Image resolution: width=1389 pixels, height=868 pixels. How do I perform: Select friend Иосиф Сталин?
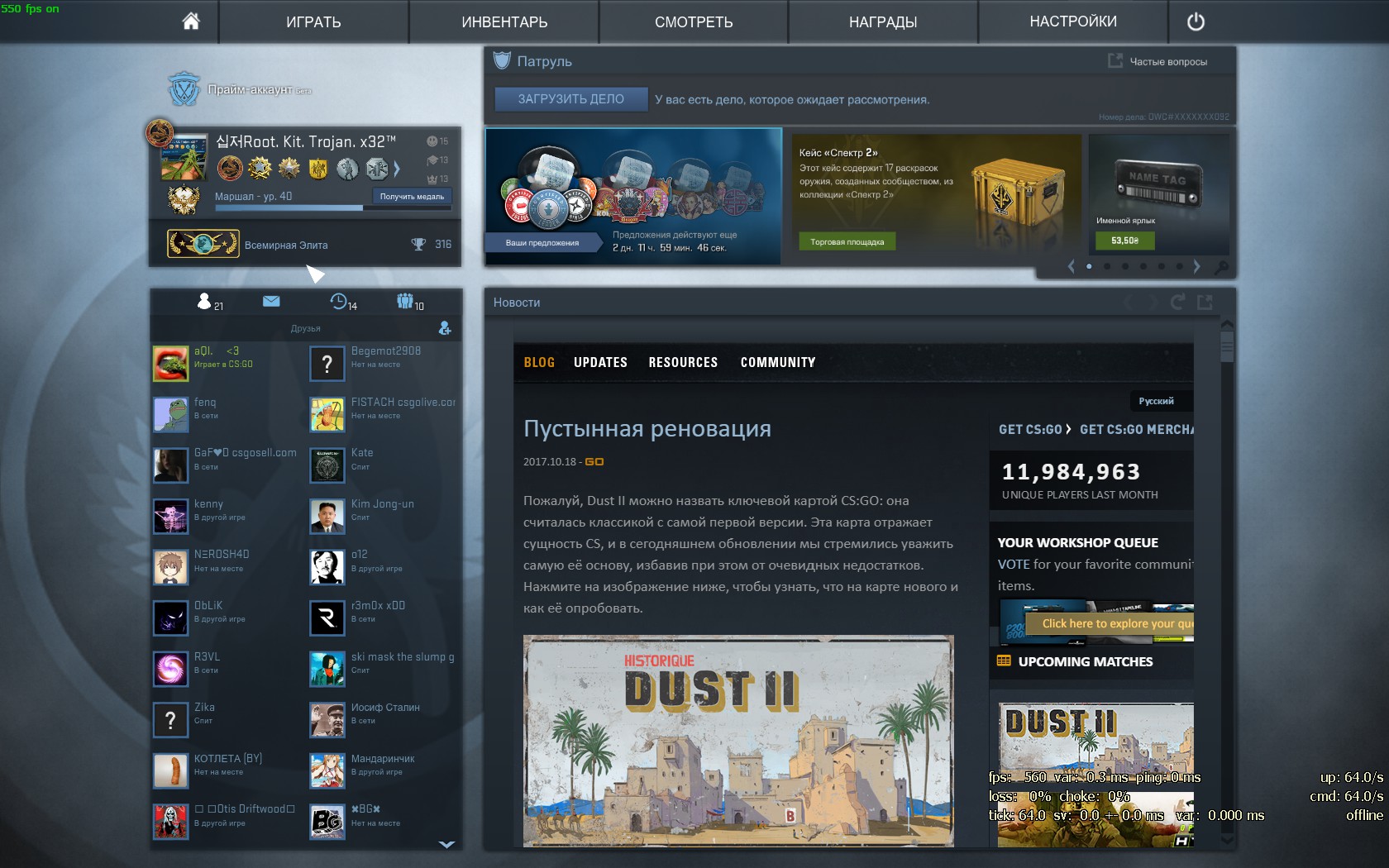pyautogui.click(x=384, y=720)
